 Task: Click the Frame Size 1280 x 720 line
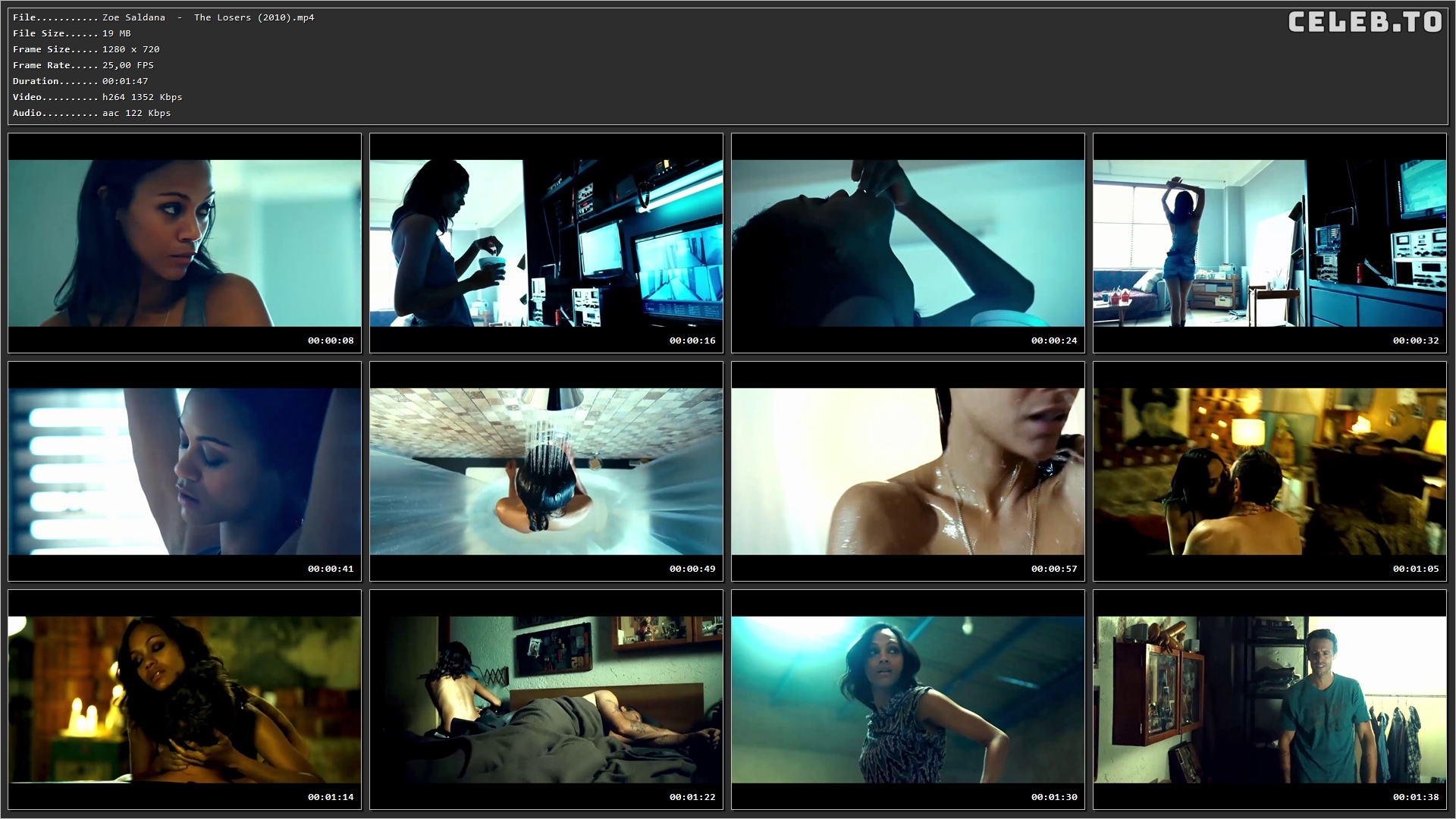point(86,49)
